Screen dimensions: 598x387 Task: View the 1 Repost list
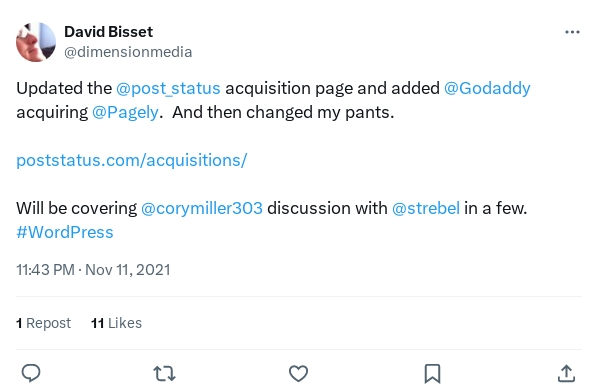pyautogui.click(x=43, y=323)
